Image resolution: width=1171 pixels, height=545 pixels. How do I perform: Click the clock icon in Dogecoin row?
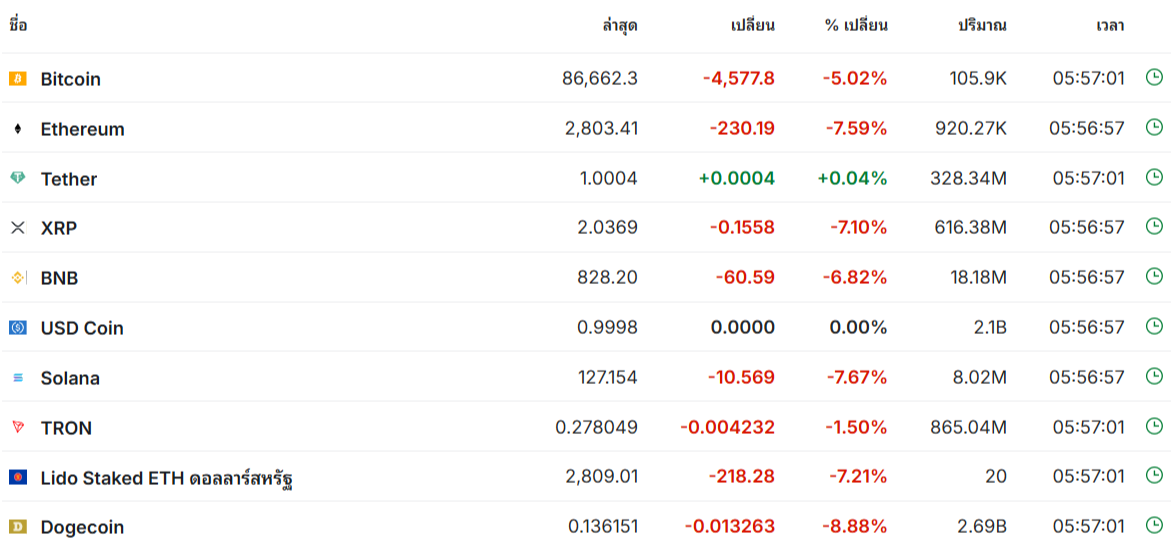click(x=1153, y=525)
